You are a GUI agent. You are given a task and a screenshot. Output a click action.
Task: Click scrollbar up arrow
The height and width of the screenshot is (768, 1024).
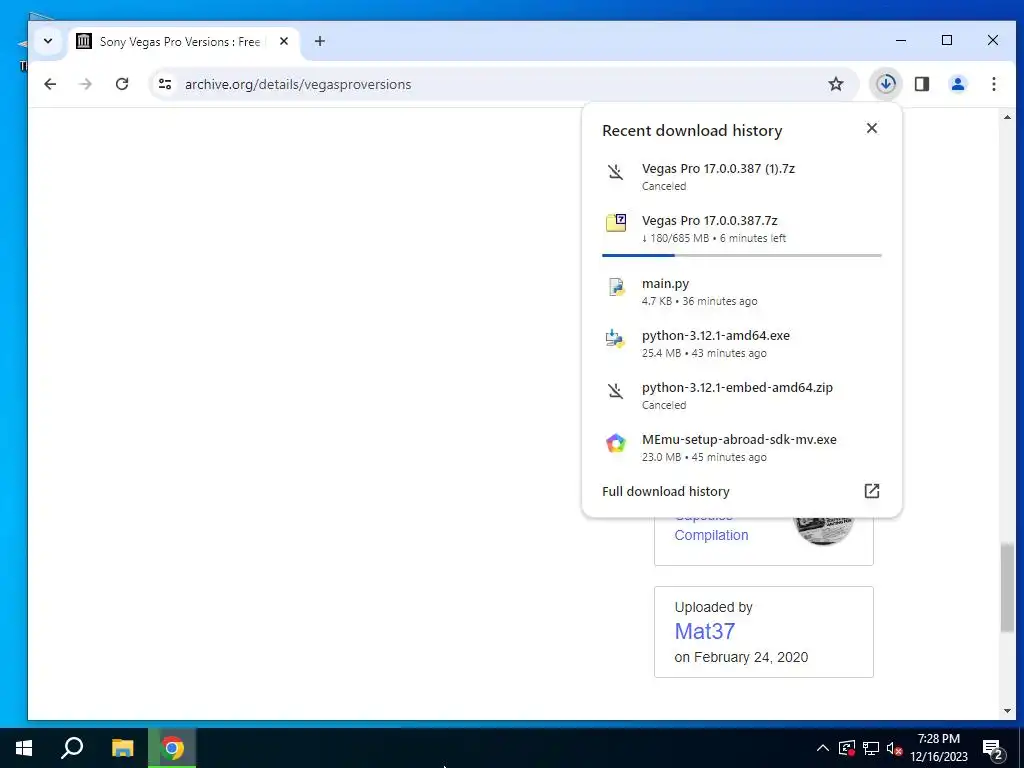point(1007,118)
